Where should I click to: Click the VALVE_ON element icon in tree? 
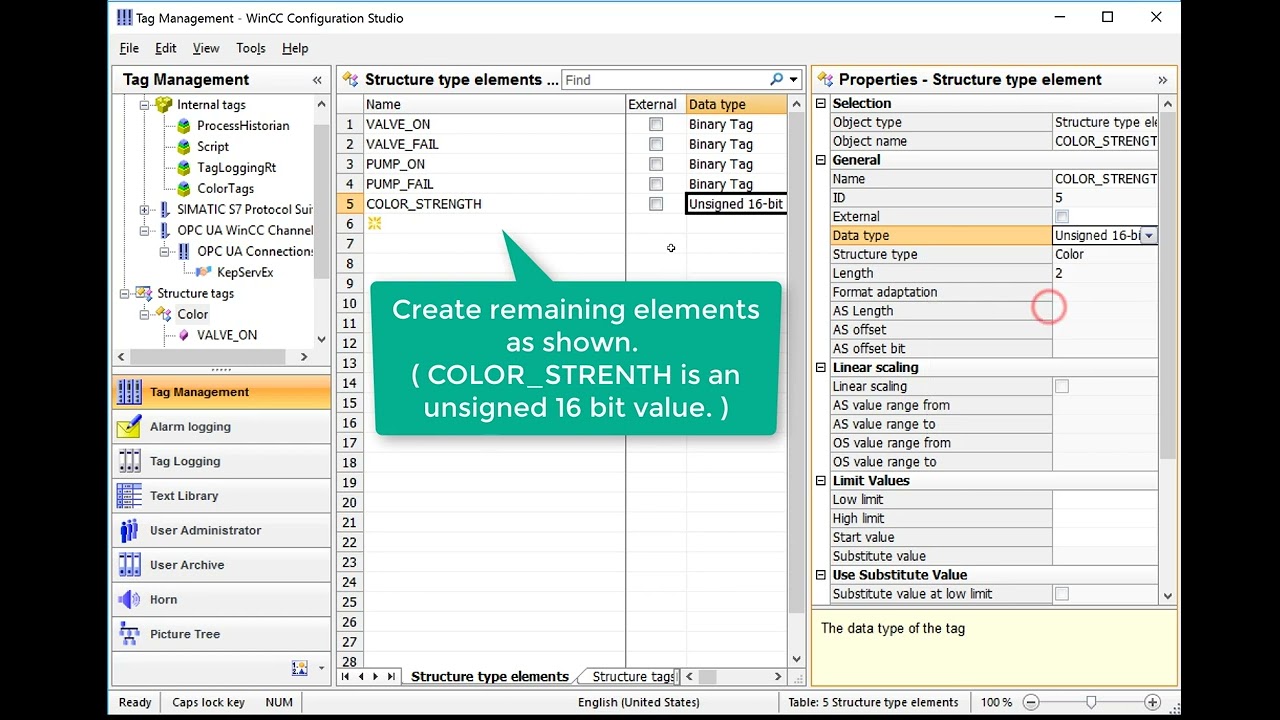(x=184, y=336)
